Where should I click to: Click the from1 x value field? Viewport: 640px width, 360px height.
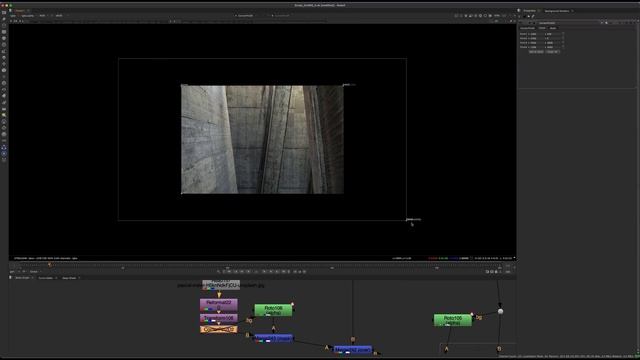[537, 34]
